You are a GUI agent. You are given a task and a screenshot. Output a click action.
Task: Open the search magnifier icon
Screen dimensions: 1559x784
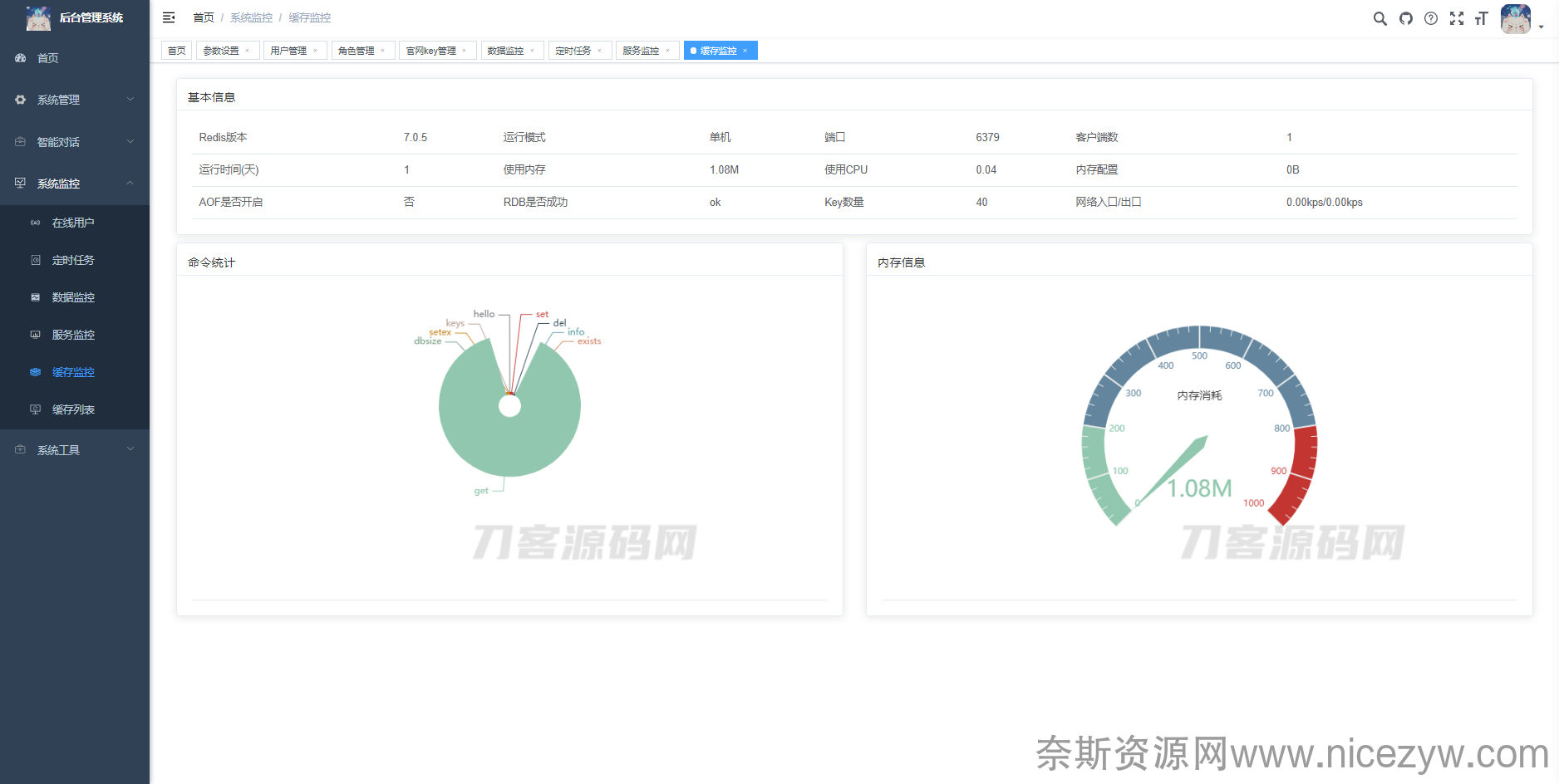1379,18
